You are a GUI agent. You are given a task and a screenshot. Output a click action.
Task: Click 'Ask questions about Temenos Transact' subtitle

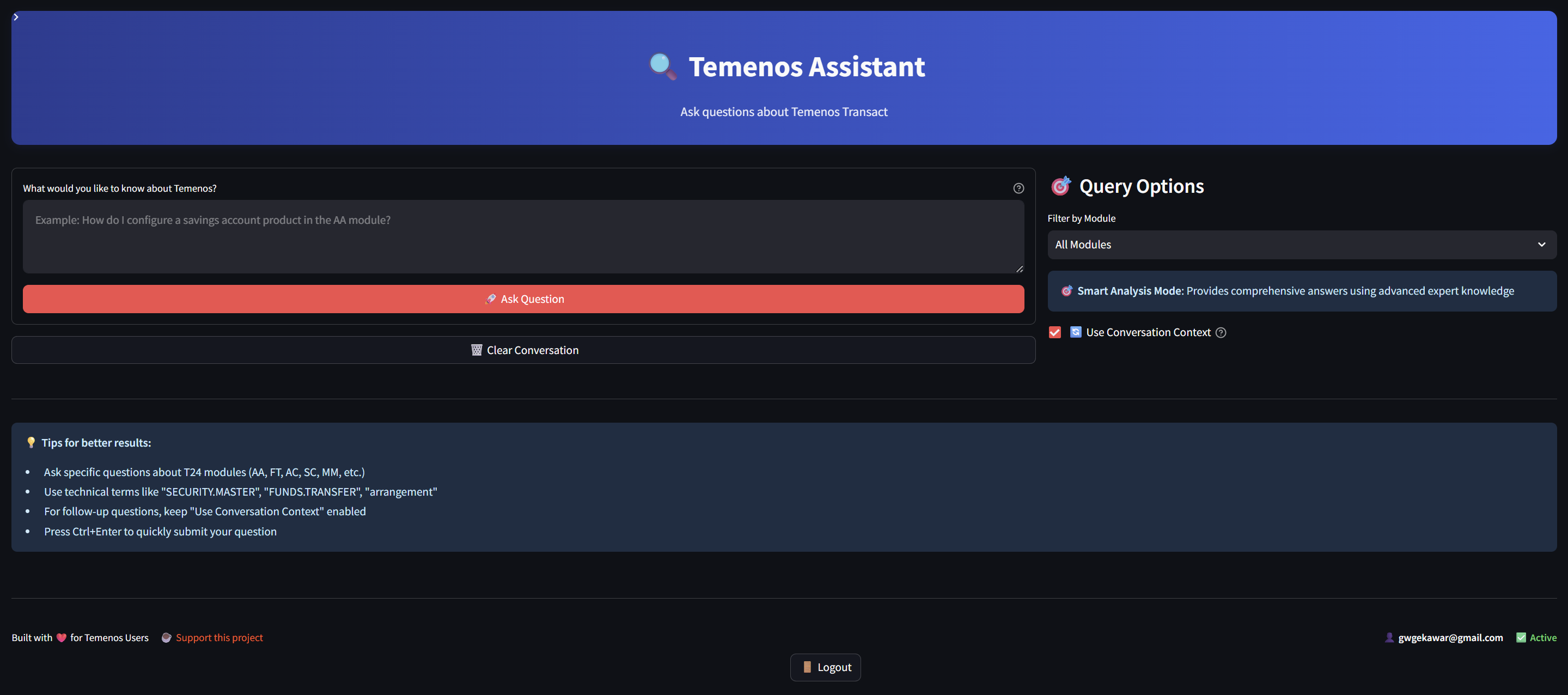point(783,112)
